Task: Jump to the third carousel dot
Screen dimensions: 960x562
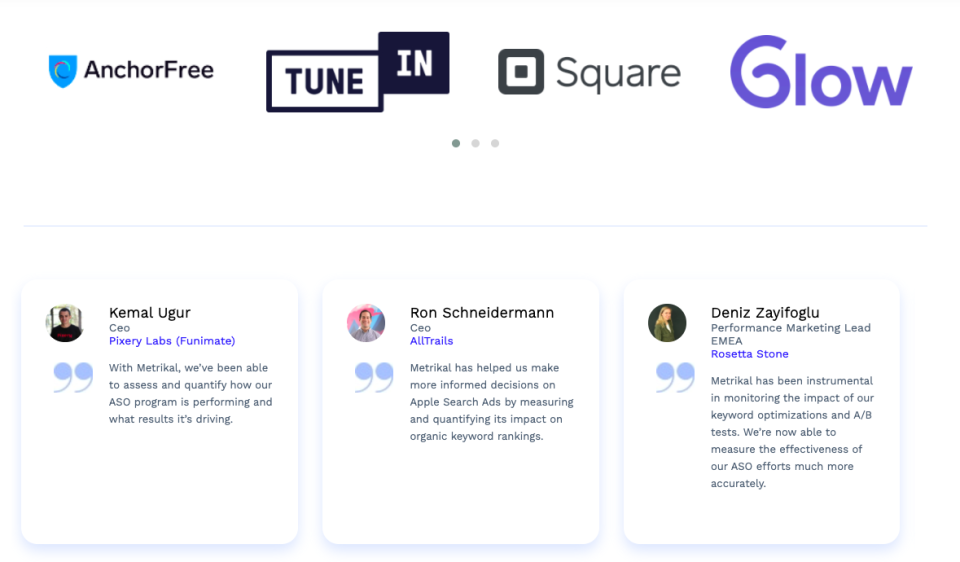Action: coord(495,143)
